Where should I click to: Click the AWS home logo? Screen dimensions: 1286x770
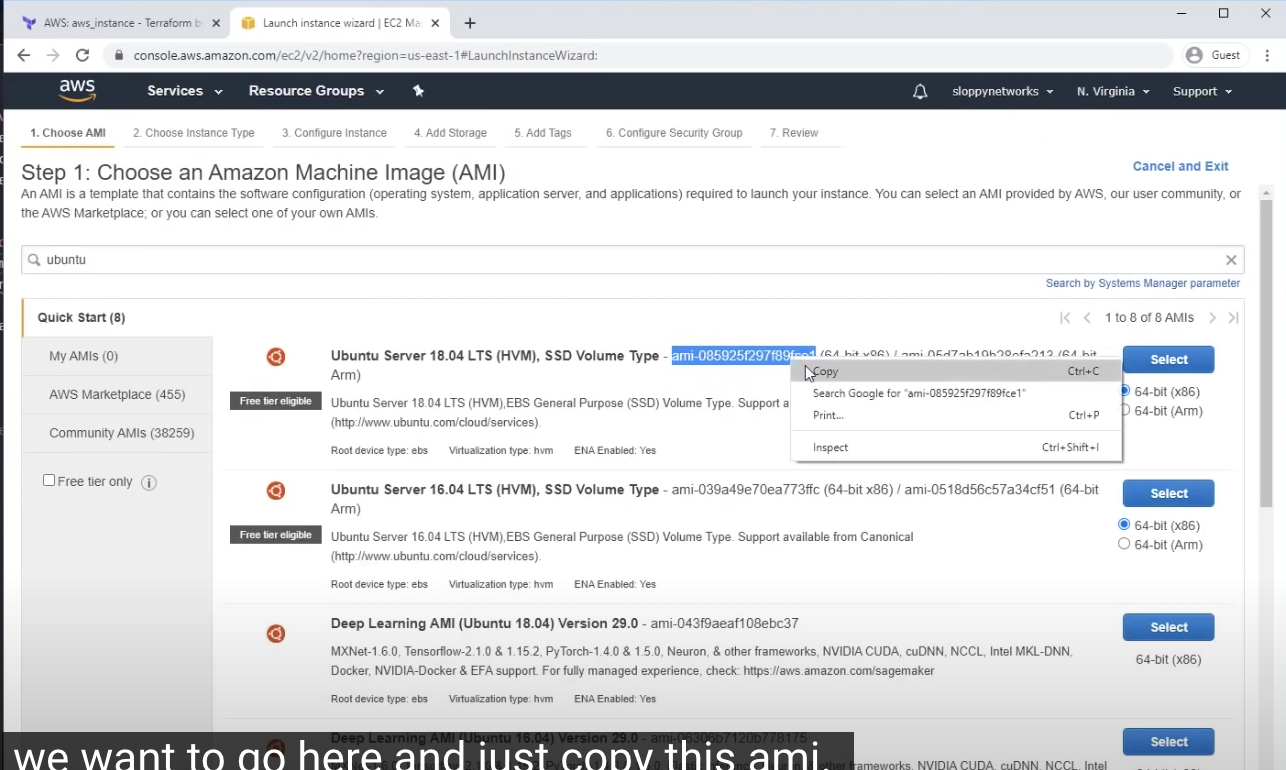point(77,91)
